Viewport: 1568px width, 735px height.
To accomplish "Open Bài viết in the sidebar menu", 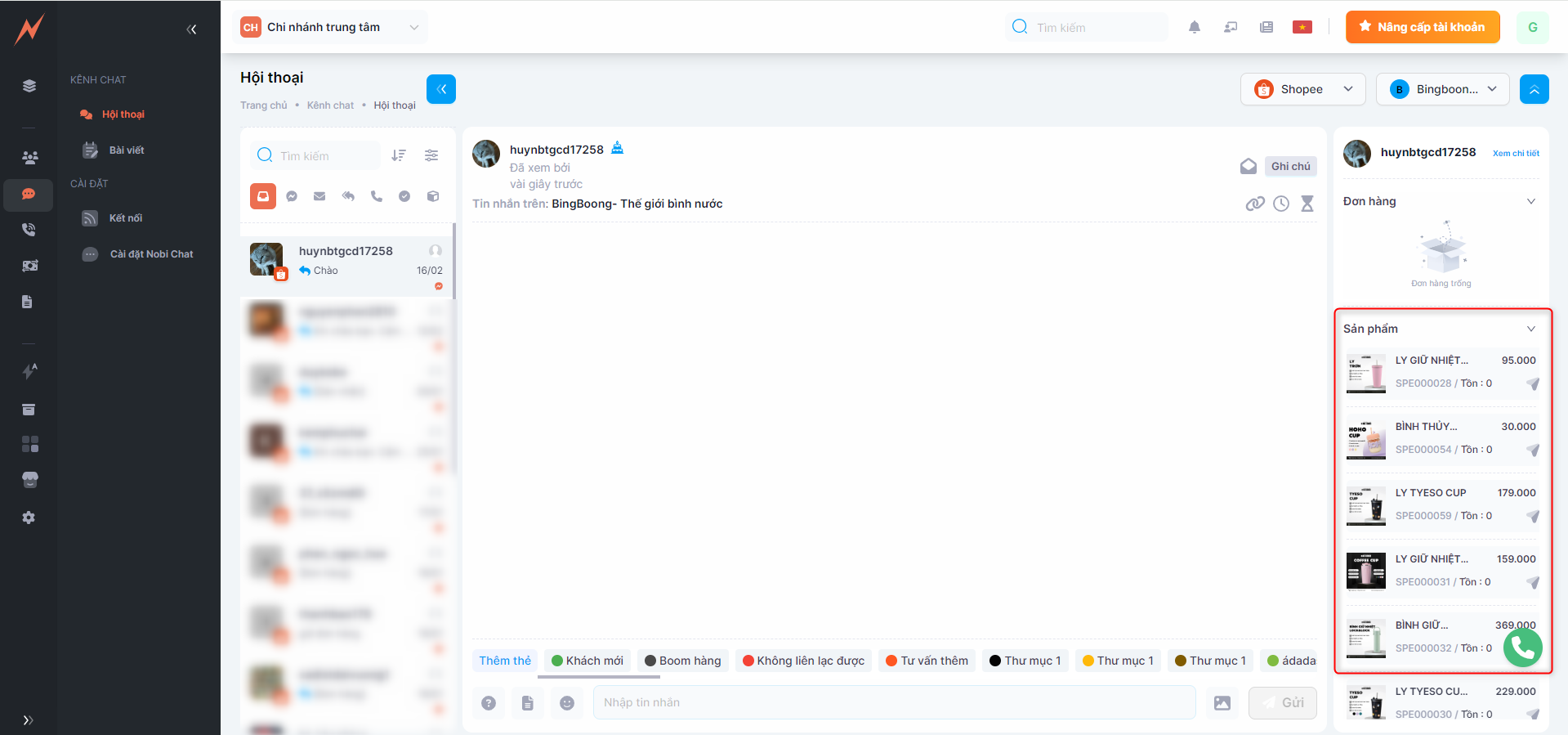I will (126, 150).
